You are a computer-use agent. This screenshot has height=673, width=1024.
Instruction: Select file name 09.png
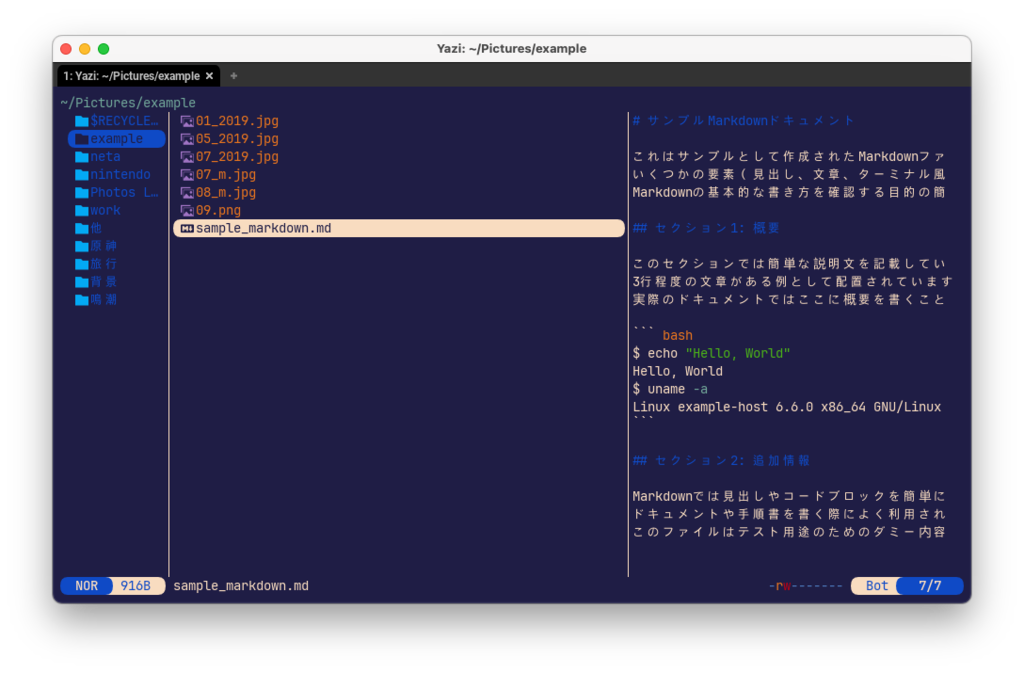[x=218, y=210]
